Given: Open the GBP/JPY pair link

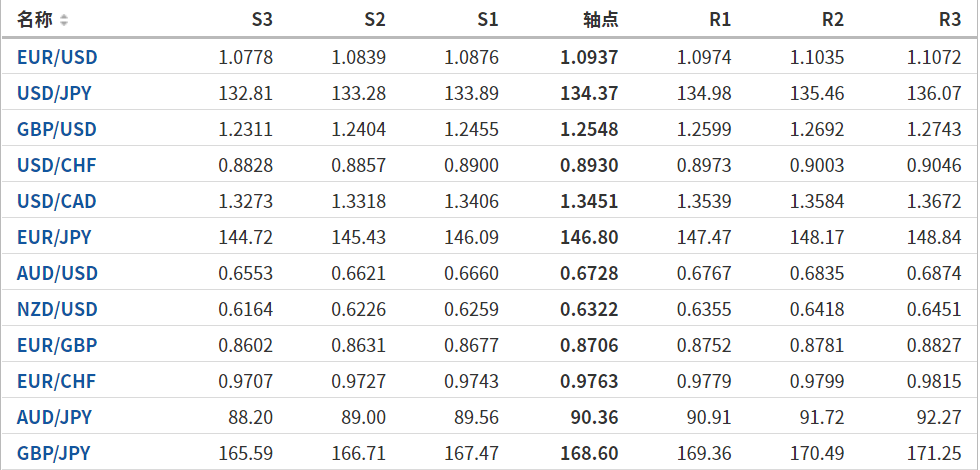Looking at the screenshot, I should click(54, 454).
